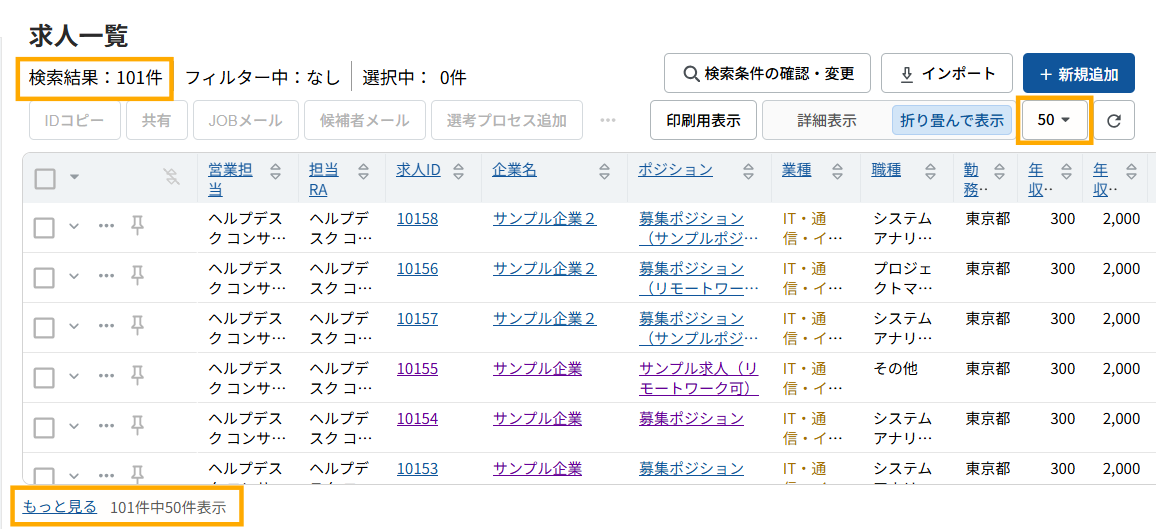Open the dropdown arrow beside header checkbox

73,178
